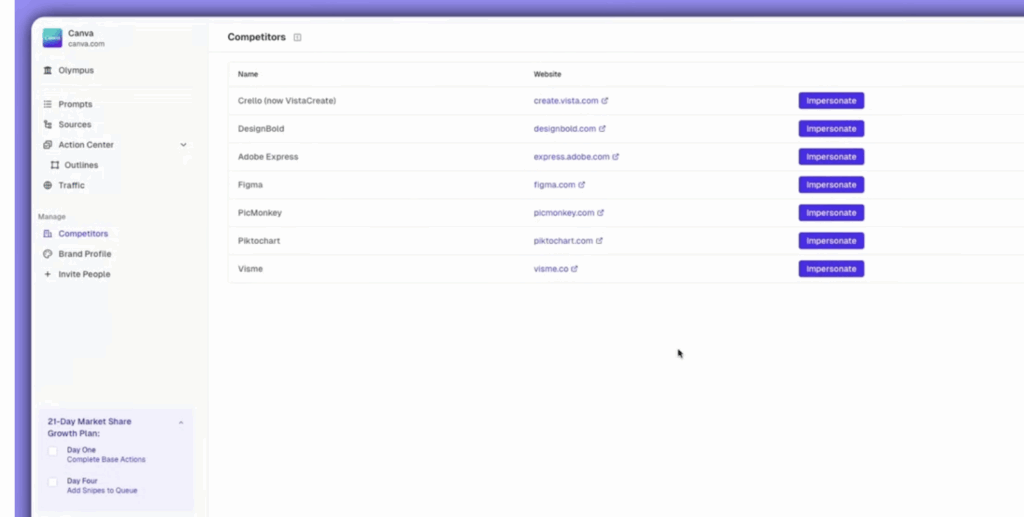
Task: Collapse the 21-Day Market Share Growth Plan
Action: pyautogui.click(x=181, y=422)
